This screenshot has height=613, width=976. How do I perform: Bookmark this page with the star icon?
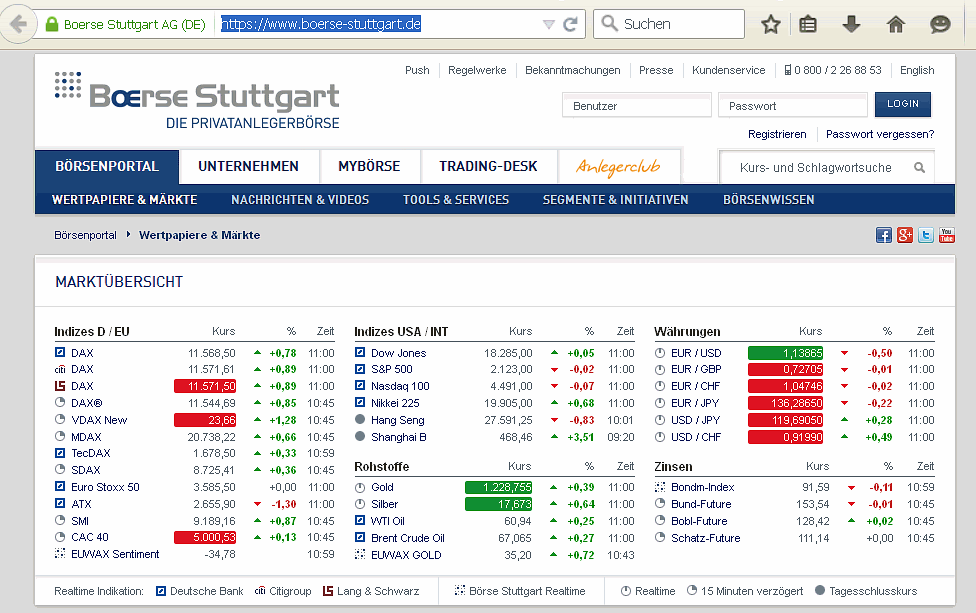click(771, 24)
